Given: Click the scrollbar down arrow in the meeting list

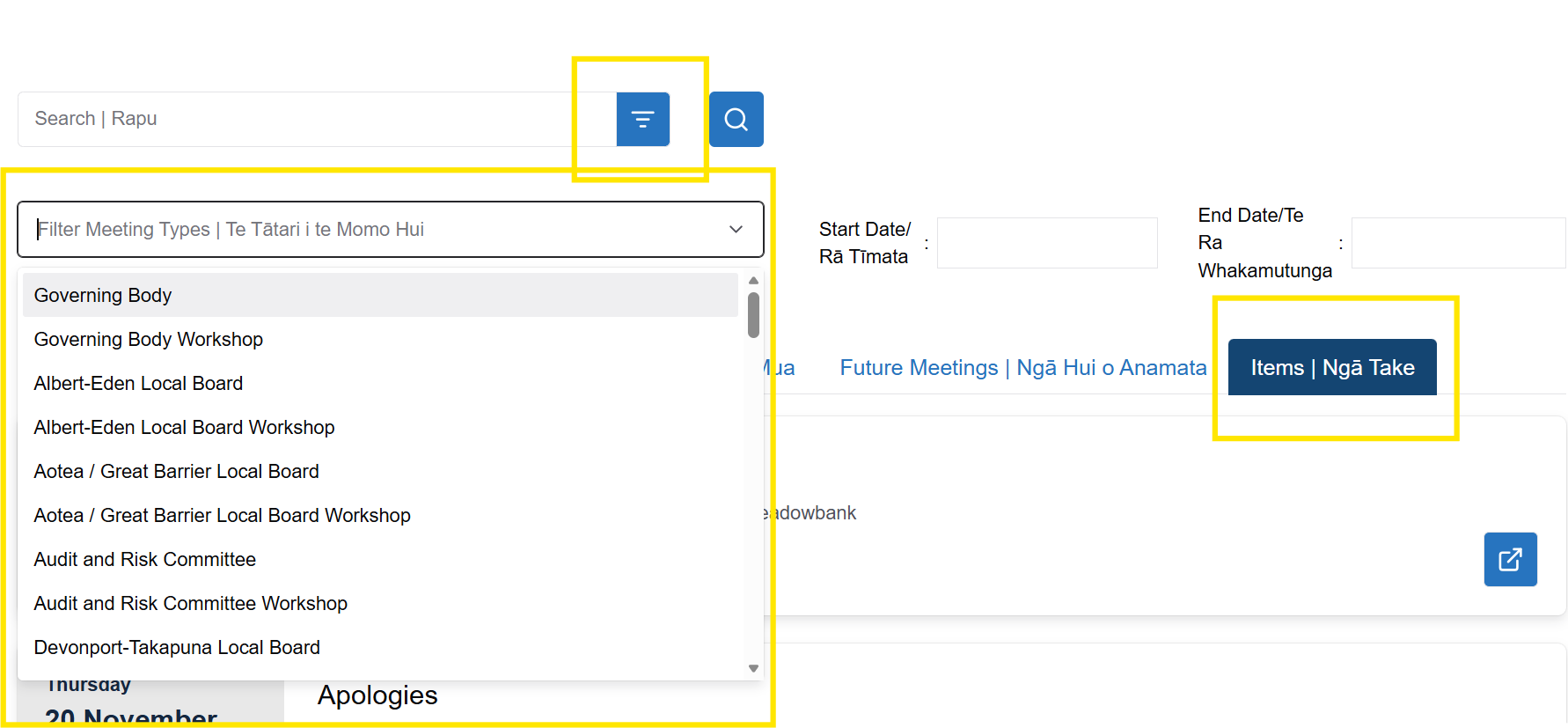Looking at the screenshot, I should [x=753, y=667].
